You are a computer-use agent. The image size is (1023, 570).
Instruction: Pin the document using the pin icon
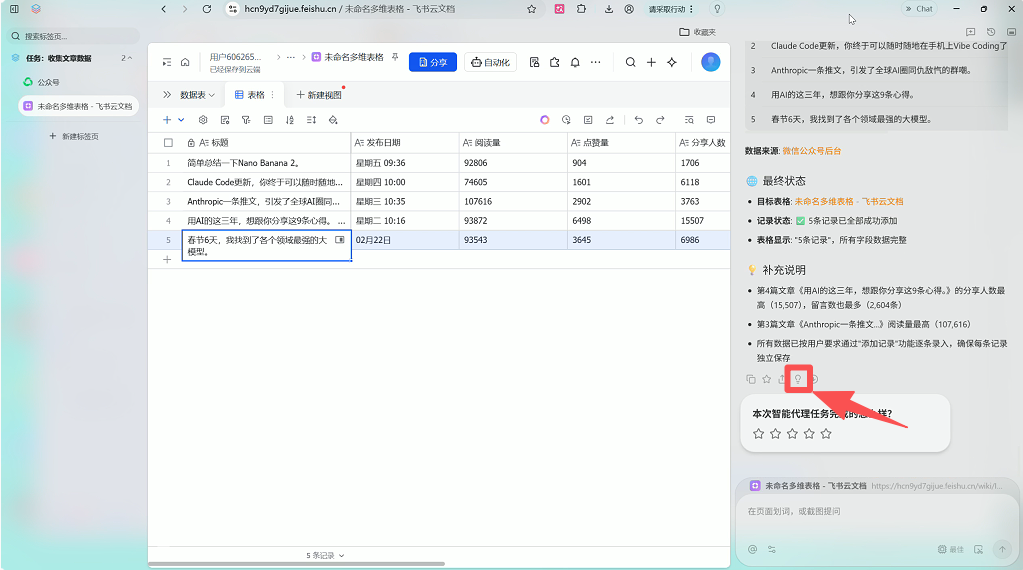(395, 57)
